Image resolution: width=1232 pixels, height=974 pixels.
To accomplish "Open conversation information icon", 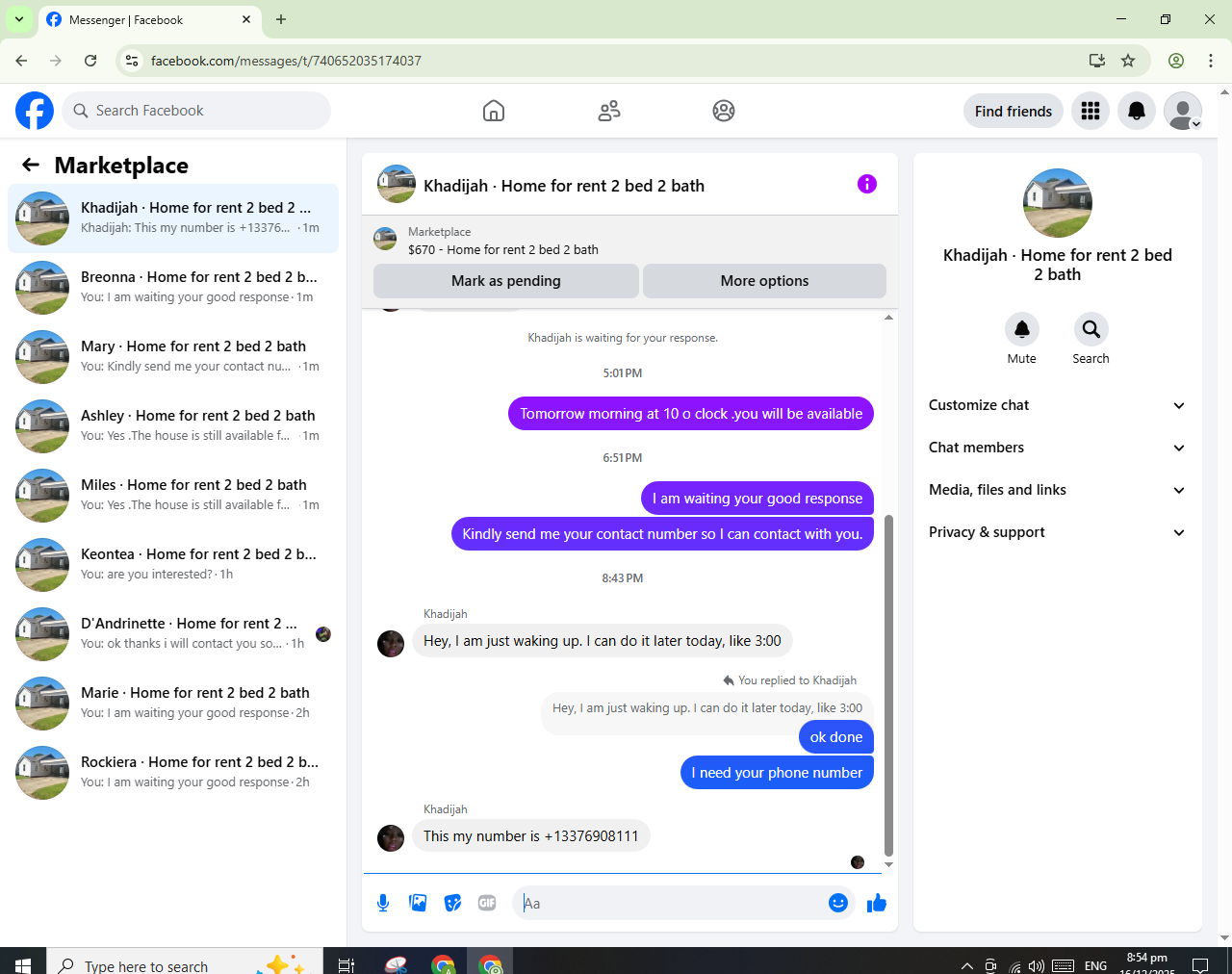I will pyautogui.click(x=867, y=184).
